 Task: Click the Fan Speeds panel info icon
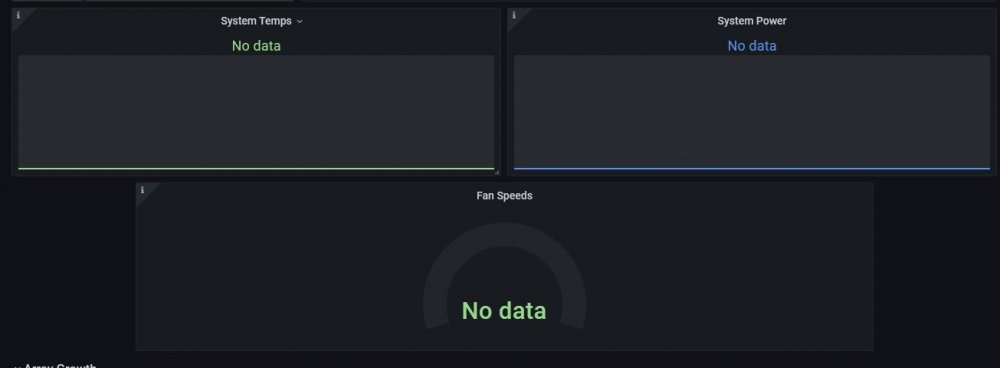point(142,189)
